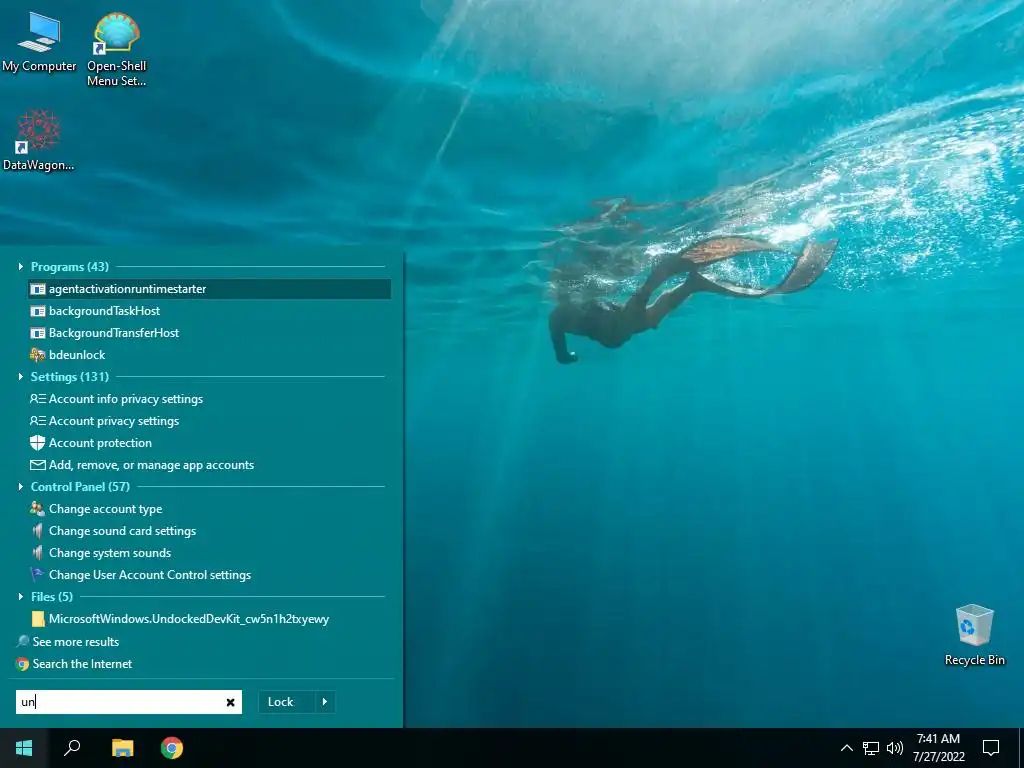Open the Files (5) category header

click(52, 597)
